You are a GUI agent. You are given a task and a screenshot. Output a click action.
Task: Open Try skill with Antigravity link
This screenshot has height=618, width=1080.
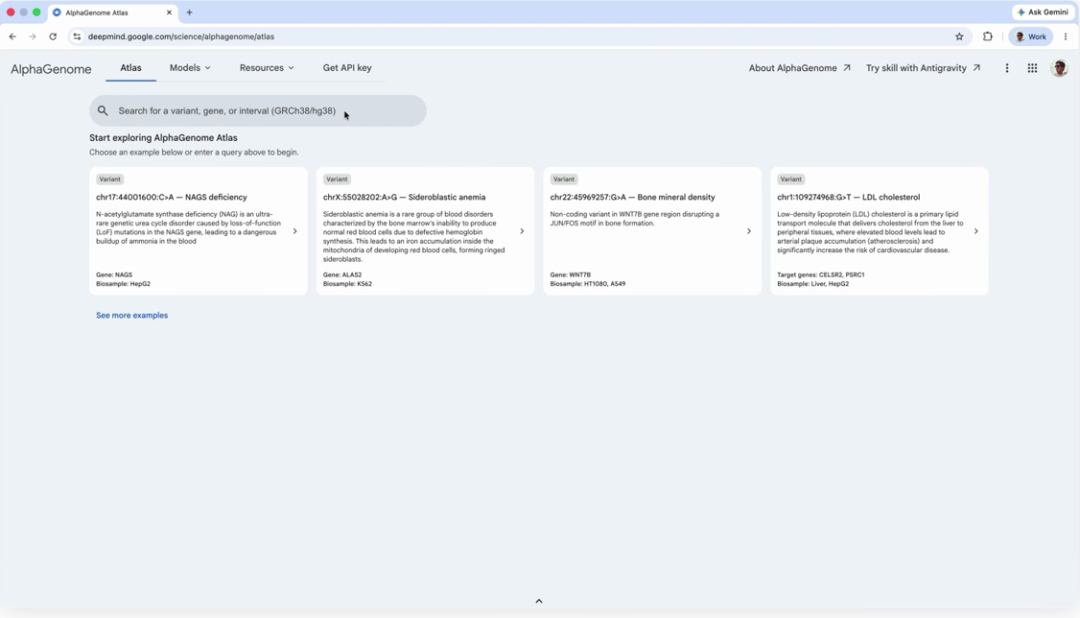click(923, 68)
